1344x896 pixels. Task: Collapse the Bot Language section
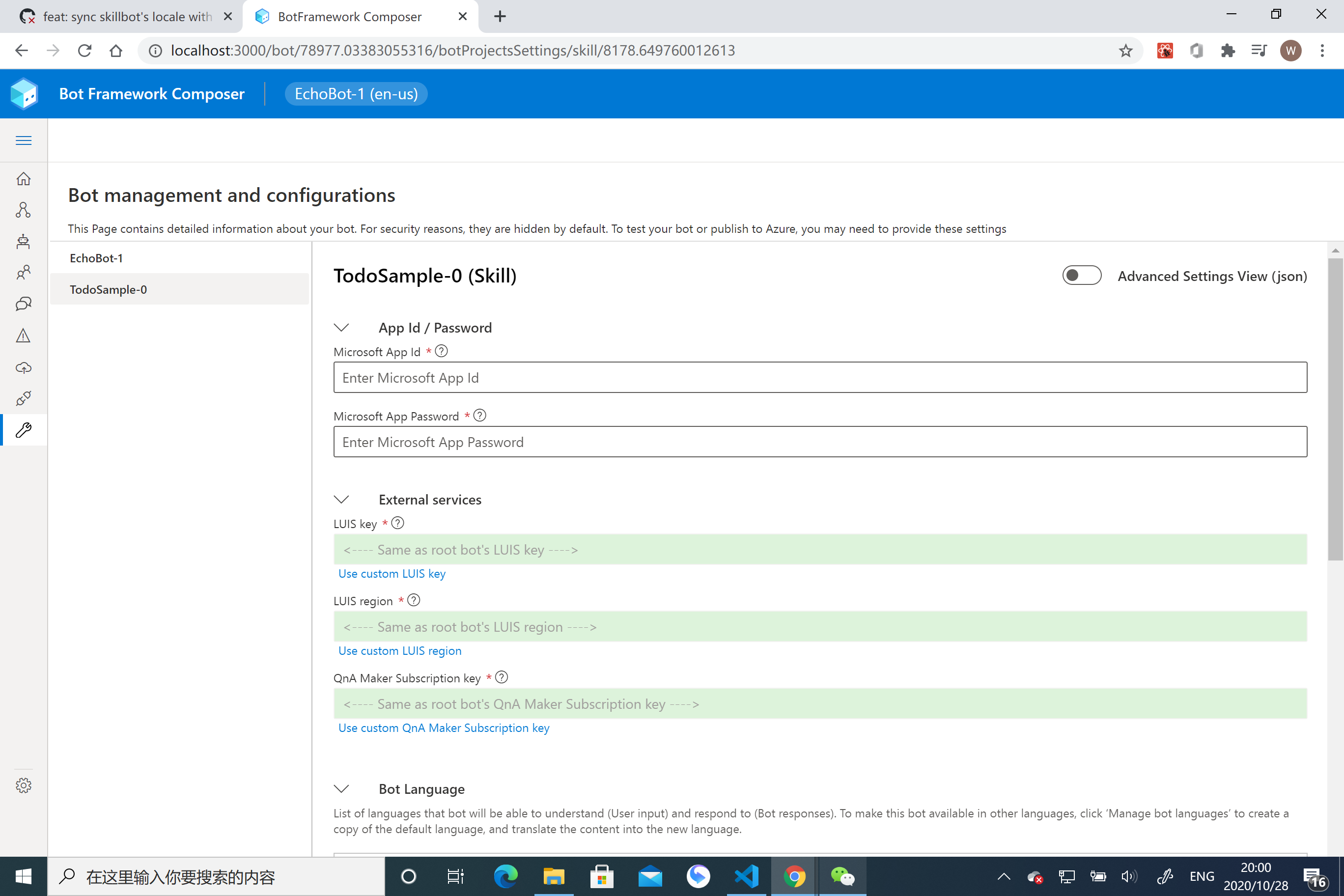click(x=342, y=788)
